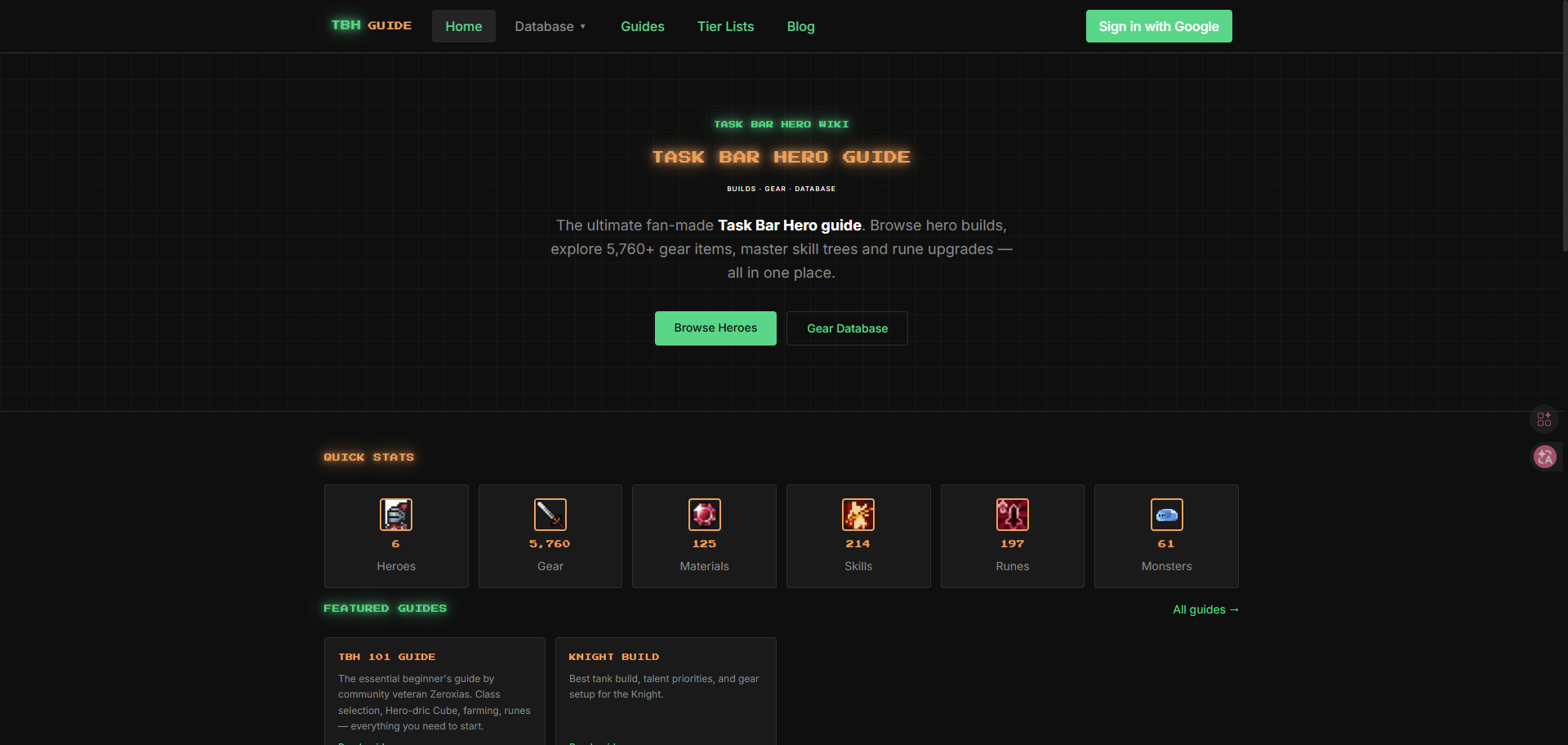1568x745 pixels.
Task: Go to the Home tab
Action: [x=464, y=26]
